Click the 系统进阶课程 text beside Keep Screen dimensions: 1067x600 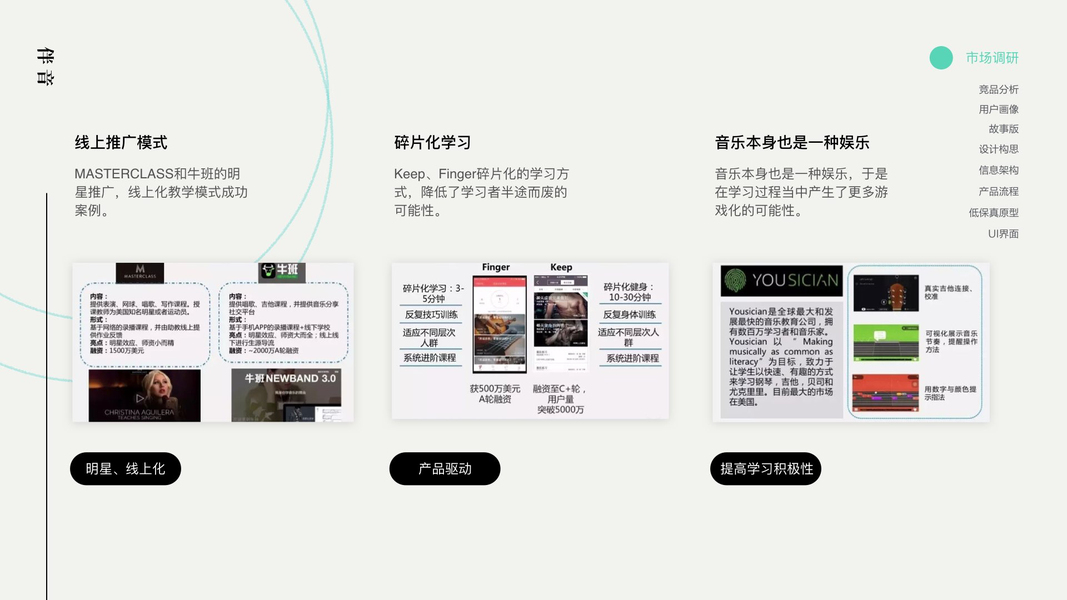tap(632, 358)
